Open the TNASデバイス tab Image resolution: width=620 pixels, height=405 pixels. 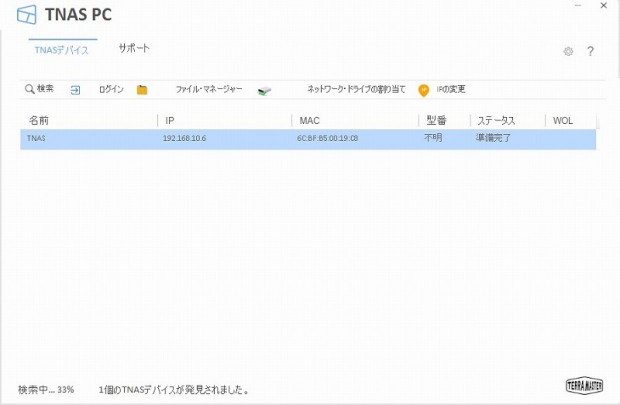click(x=62, y=50)
